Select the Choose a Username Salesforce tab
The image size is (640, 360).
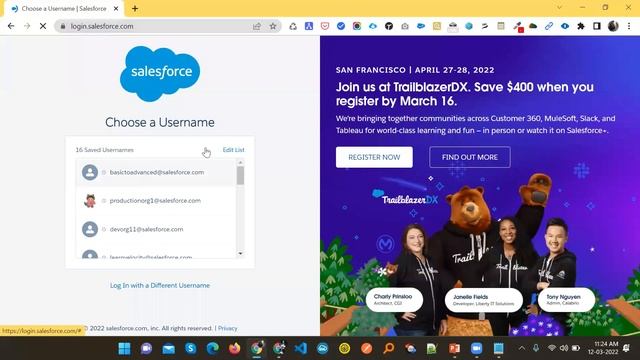[x=63, y=9]
